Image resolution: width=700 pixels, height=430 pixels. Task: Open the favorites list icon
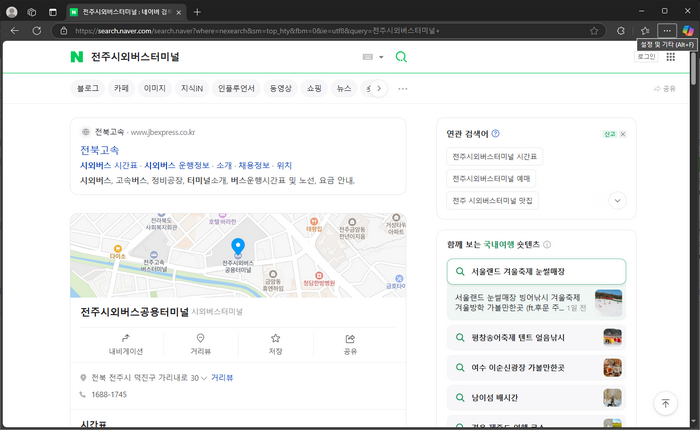click(645, 31)
